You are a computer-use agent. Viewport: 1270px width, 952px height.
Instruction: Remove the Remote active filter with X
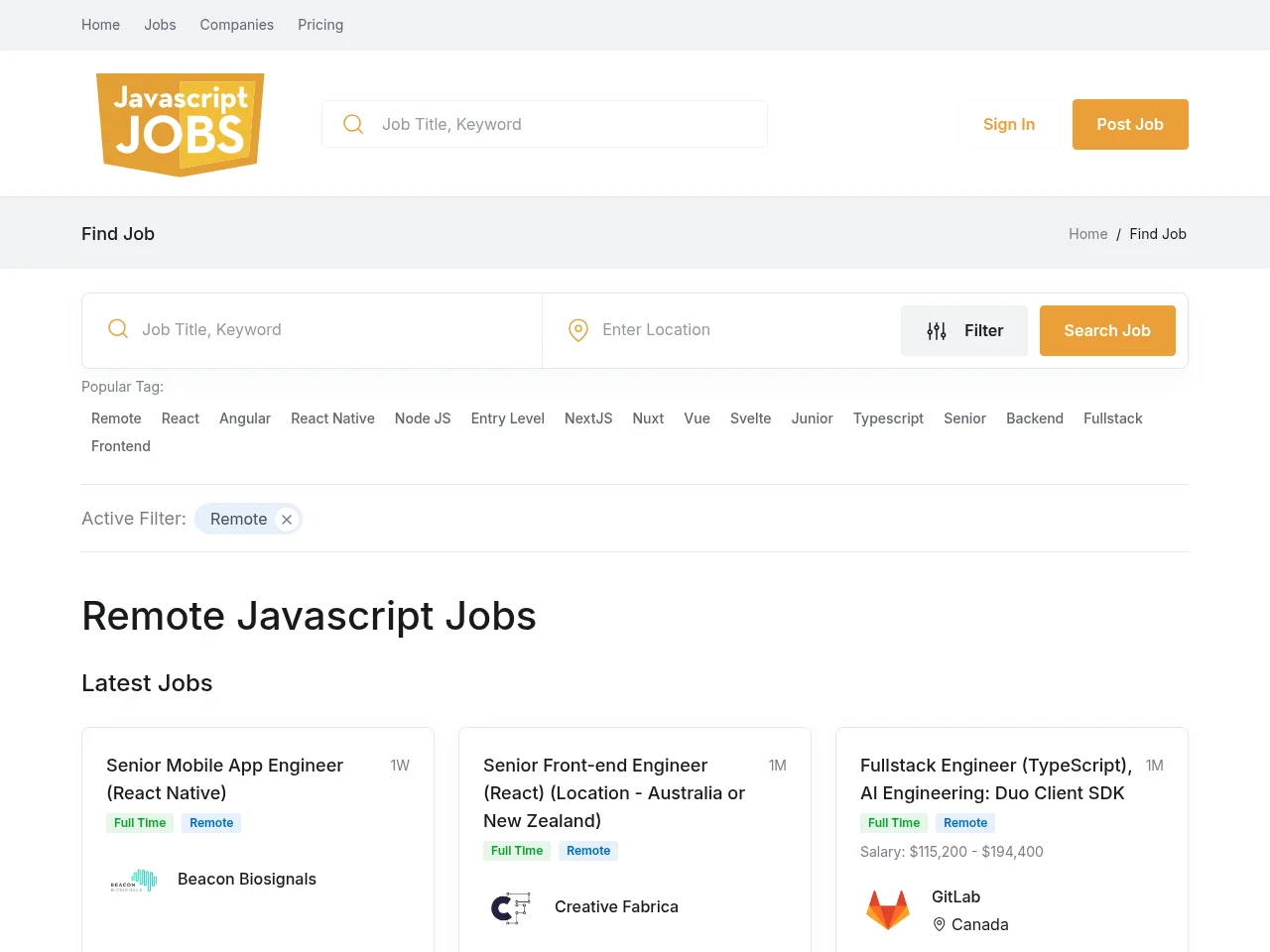pyautogui.click(x=287, y=520)
